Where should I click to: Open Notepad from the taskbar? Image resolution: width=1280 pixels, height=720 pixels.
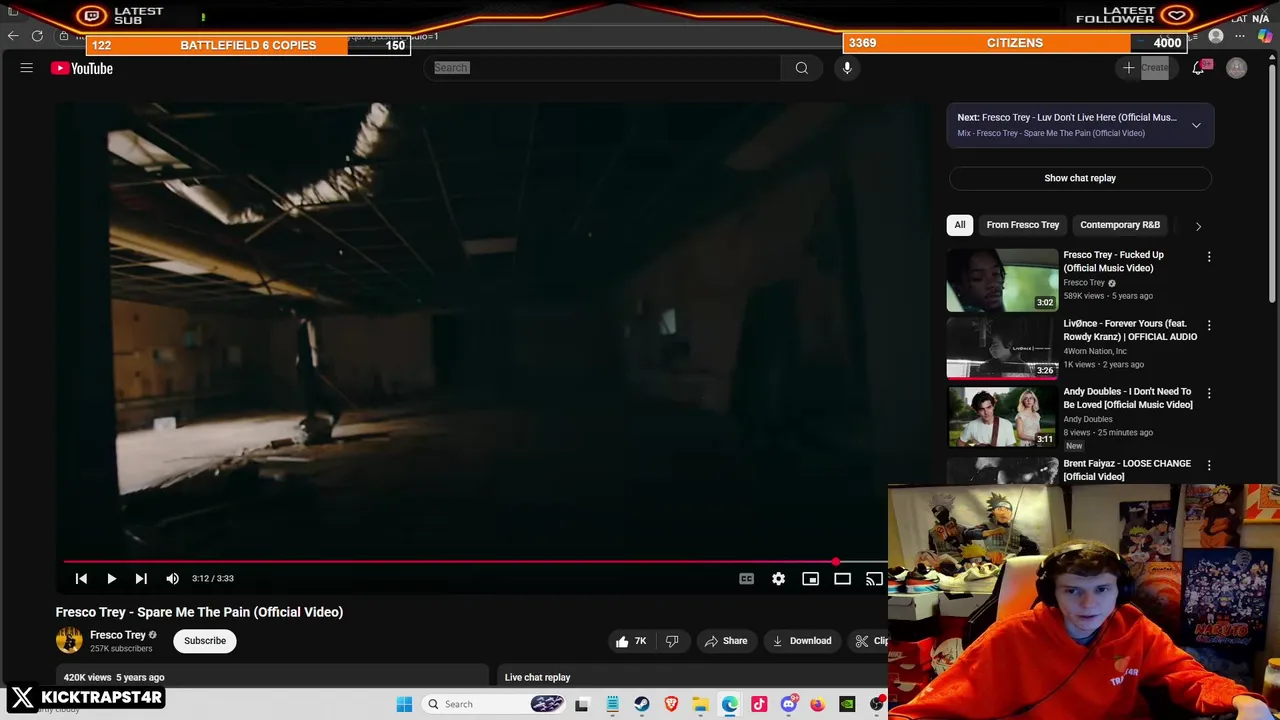(612, 704)
